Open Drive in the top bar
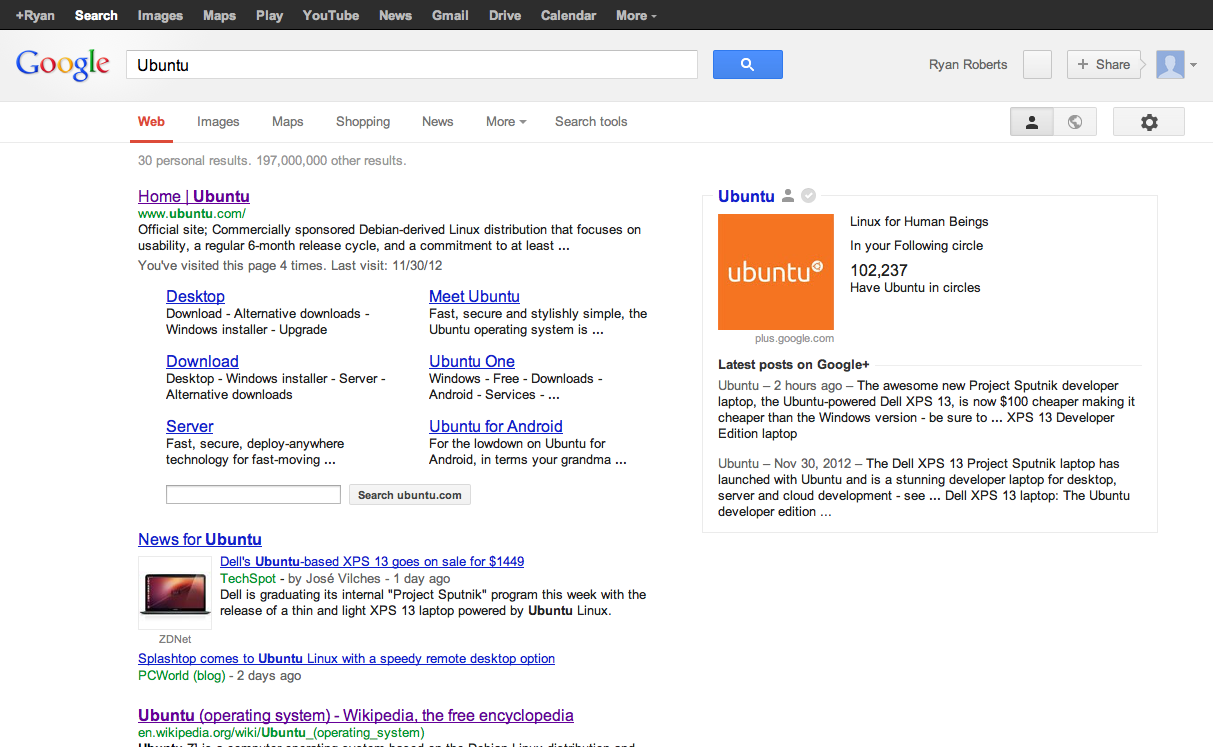1213x747 pixels. (x=505, y=15)
